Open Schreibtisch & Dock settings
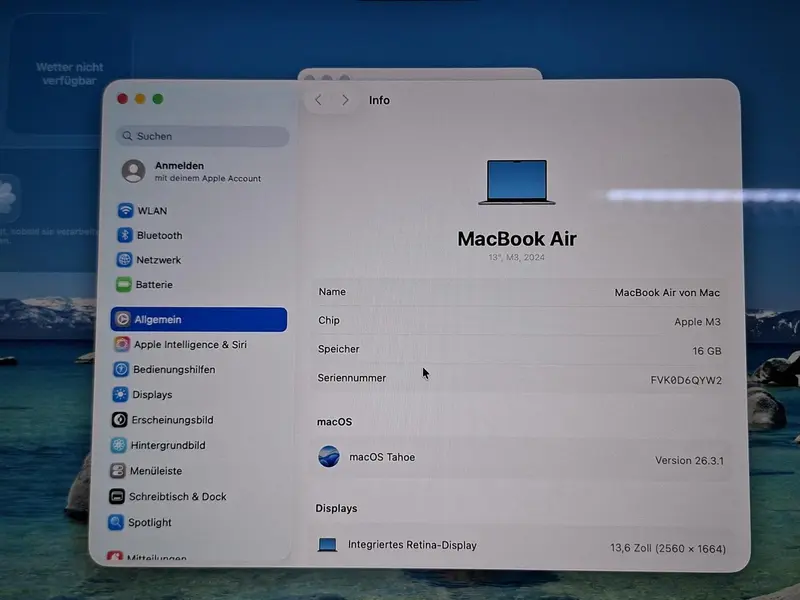800x600 pixels. coord(195,496)
